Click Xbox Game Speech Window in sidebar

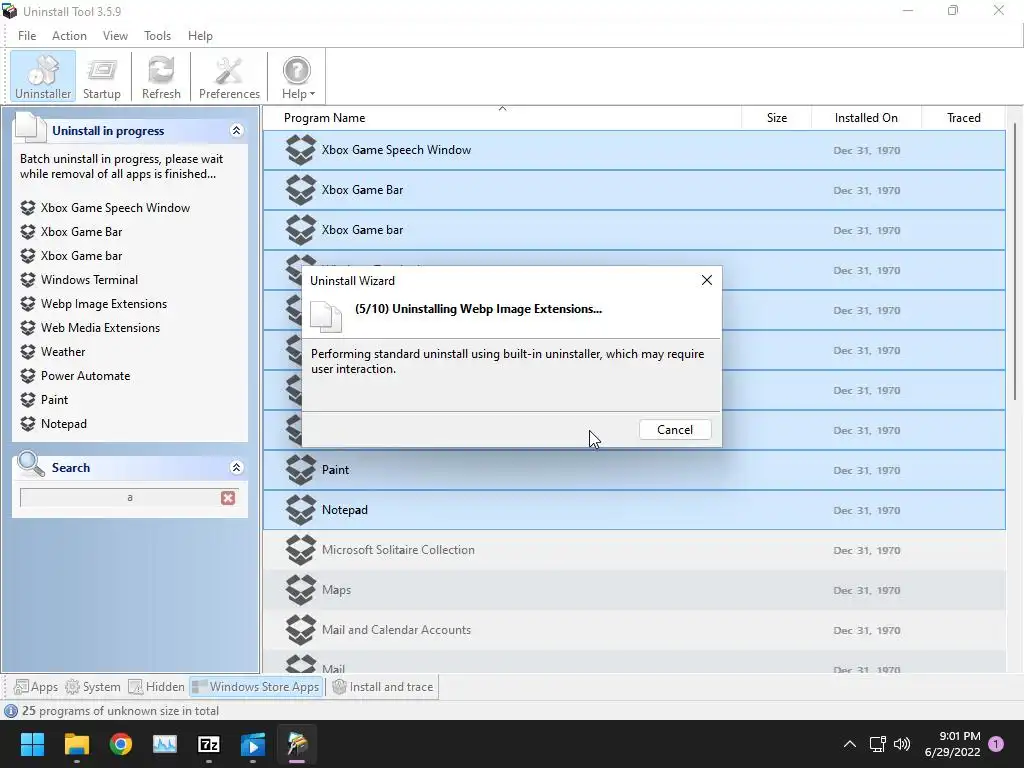coord(115,208)
